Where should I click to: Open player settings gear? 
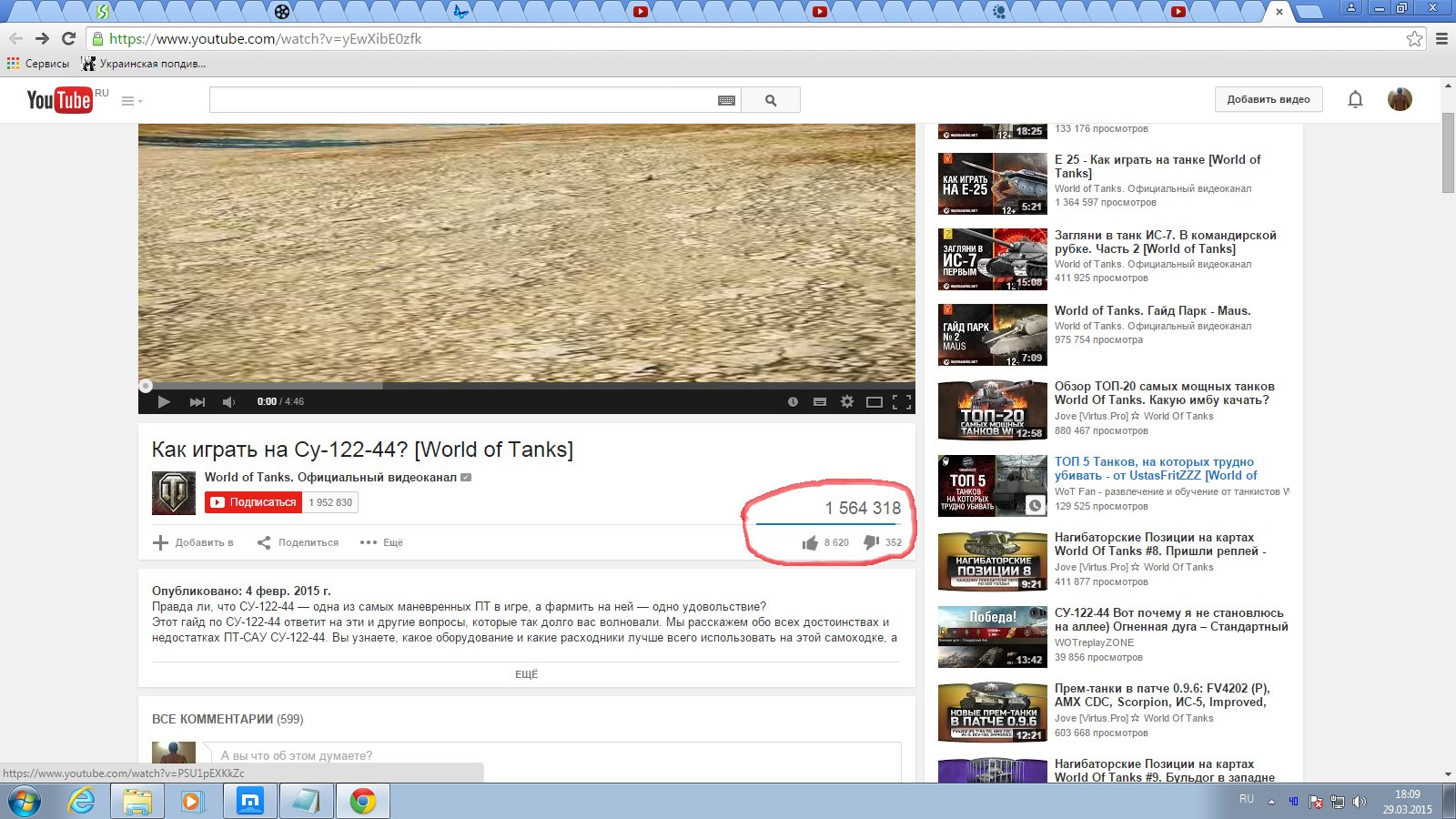click(x=847, y=401)
